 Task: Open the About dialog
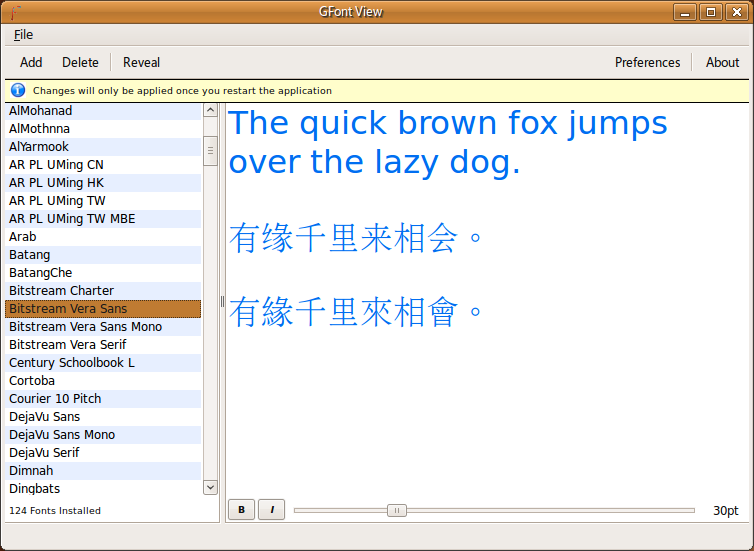[722, 63]
